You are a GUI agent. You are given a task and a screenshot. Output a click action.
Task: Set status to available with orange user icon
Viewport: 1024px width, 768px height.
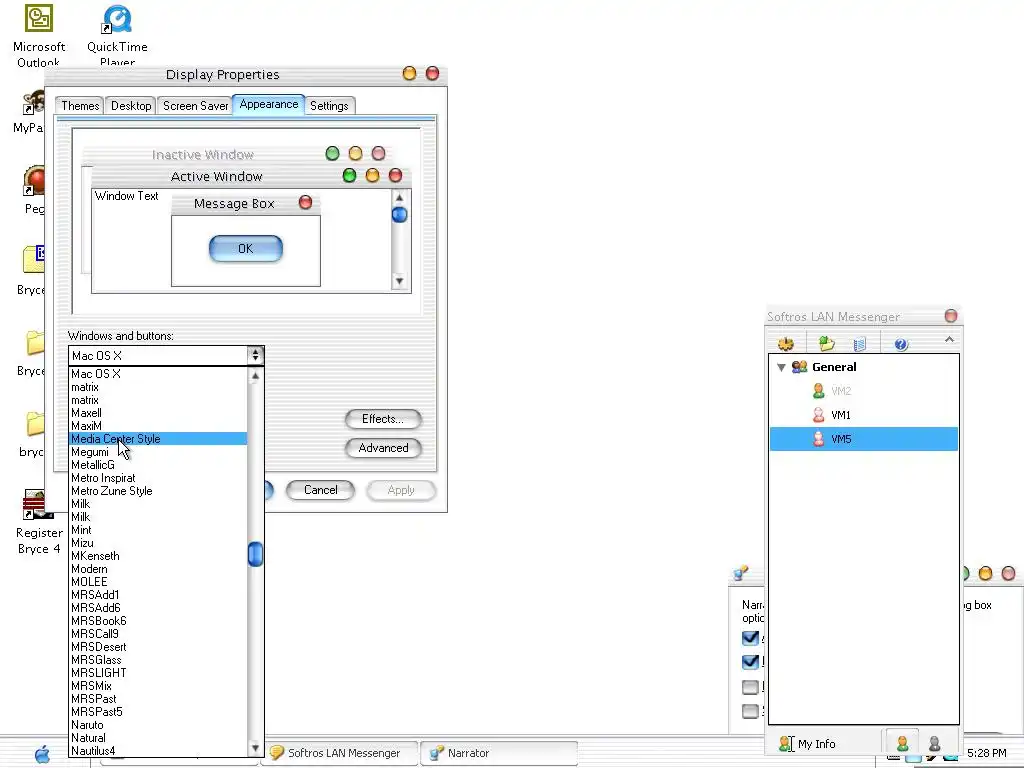[902, 743]
